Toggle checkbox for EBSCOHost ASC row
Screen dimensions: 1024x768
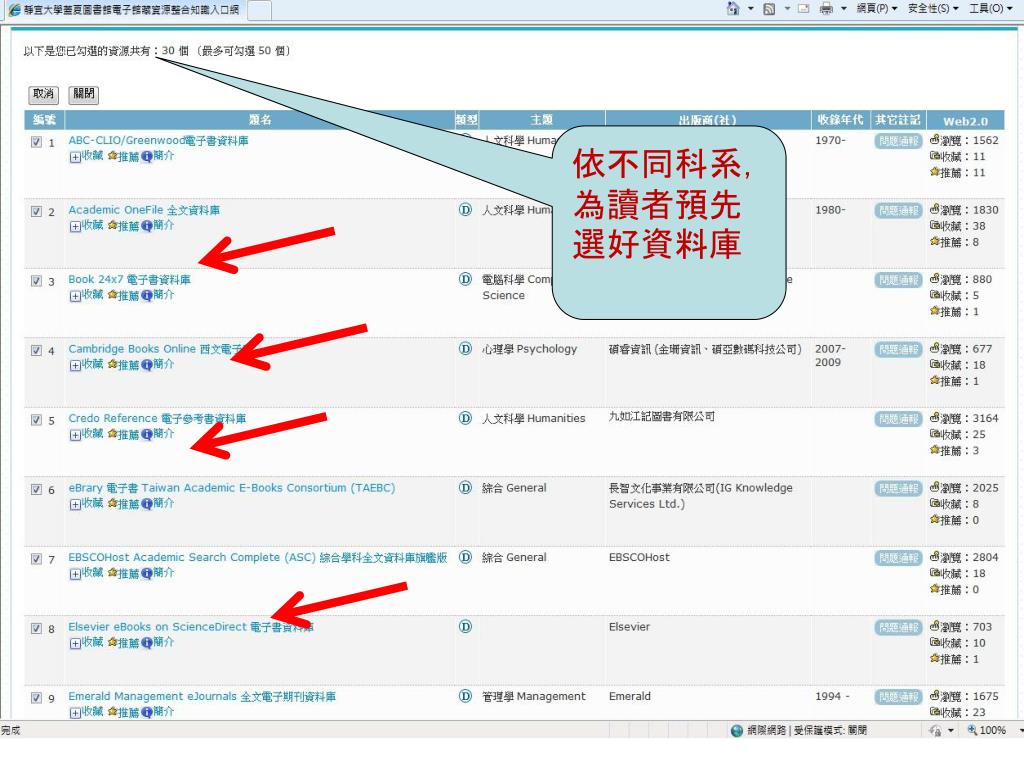37,559
